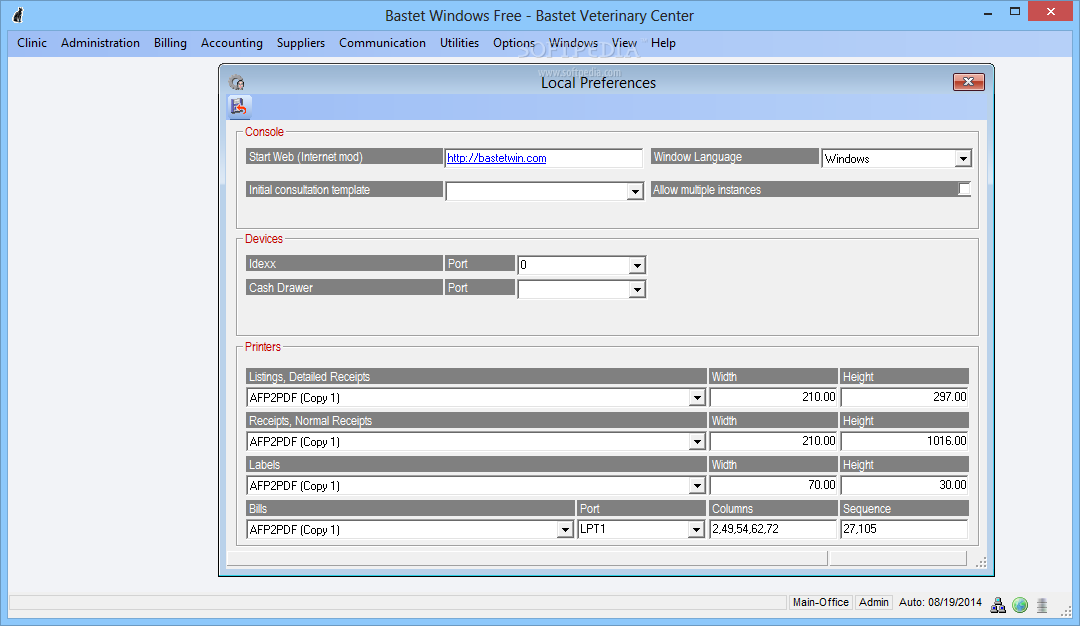Image resolution: width=1080 pixels, height=626 pixels.
Task: Open the Communication menu
Action: [382, 43]
